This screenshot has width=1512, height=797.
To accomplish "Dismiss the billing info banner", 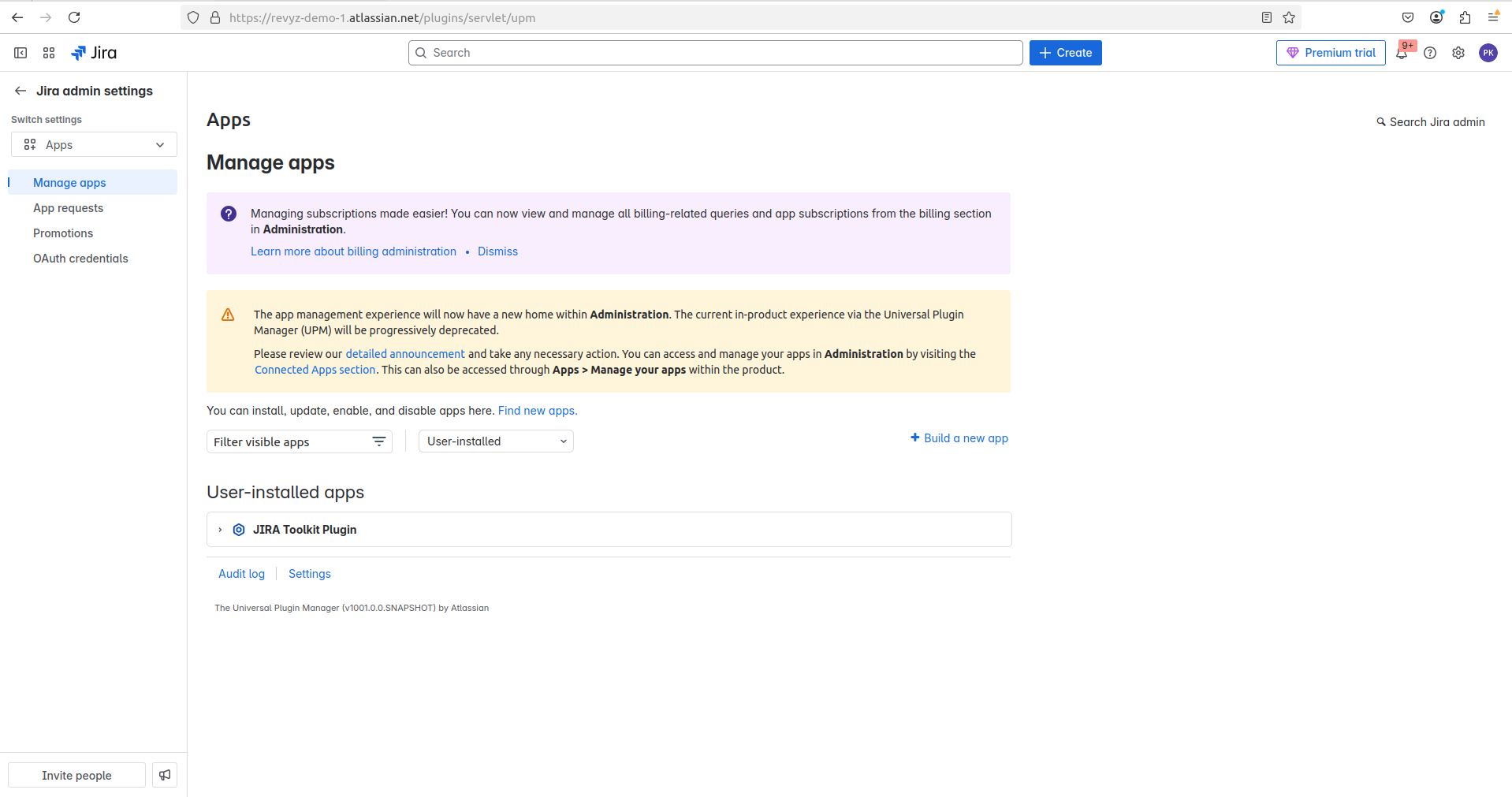I will point(497,251).
